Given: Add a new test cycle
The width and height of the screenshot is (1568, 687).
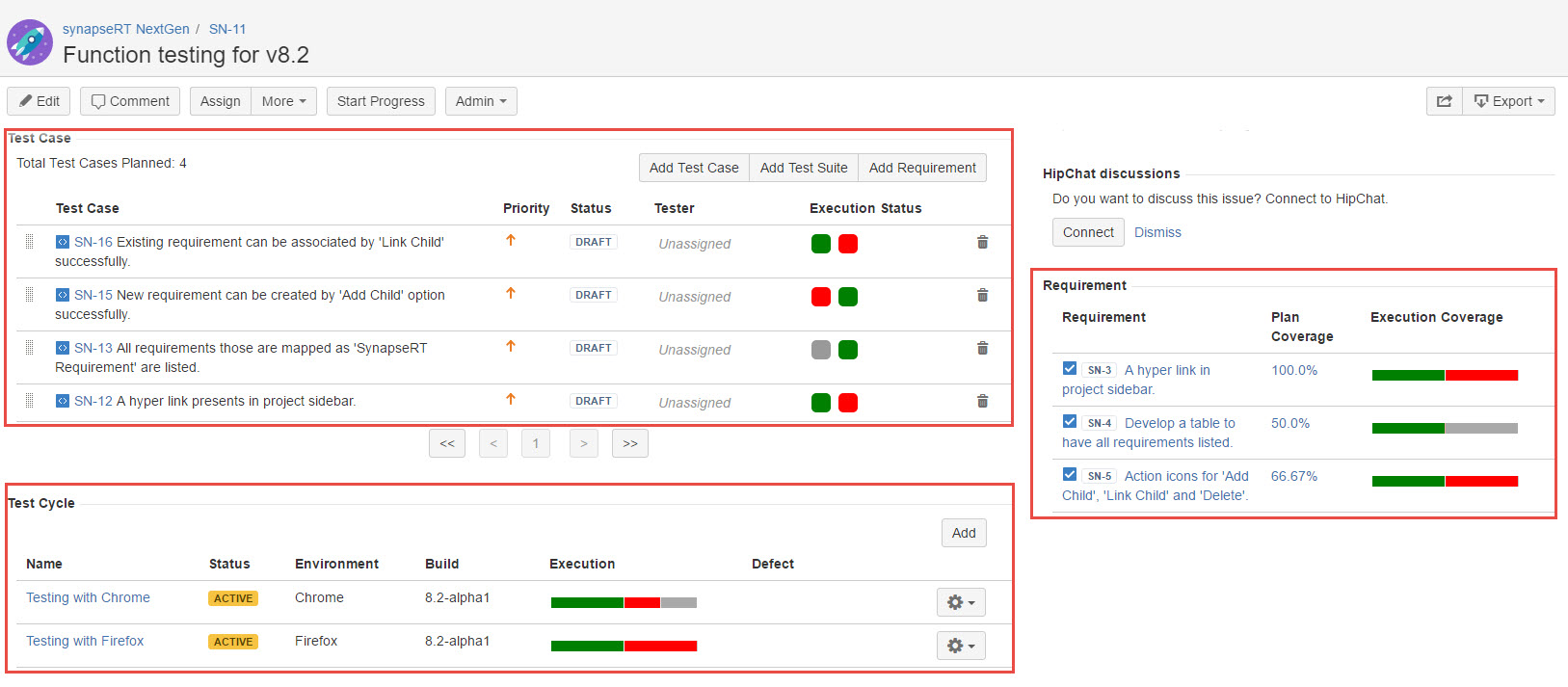Looking at the screenshot, I should [x=964, y=533].
